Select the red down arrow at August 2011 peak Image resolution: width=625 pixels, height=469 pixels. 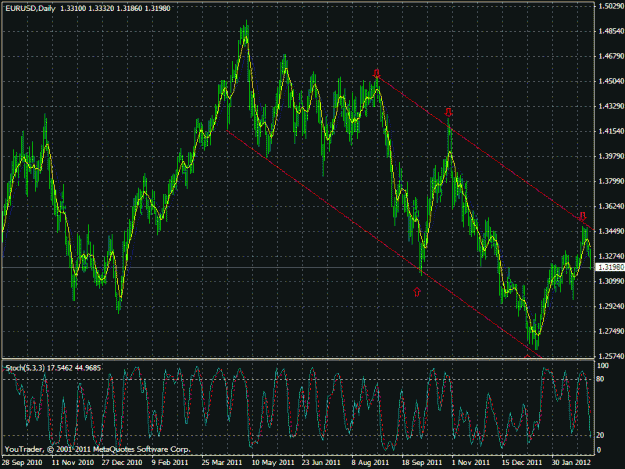point(377,73)
